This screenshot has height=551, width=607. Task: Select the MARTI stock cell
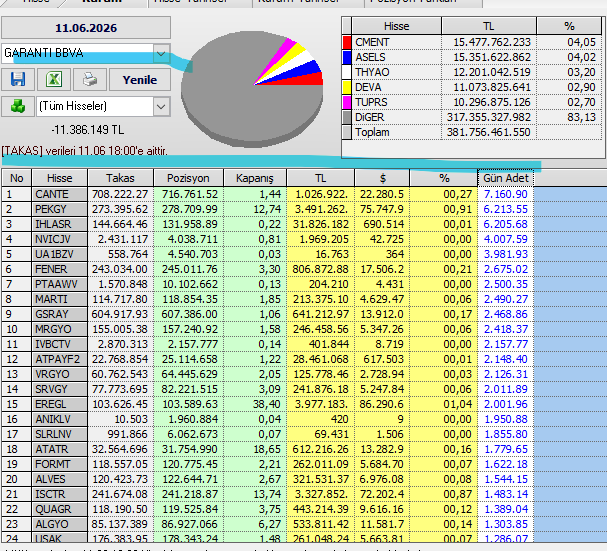[x=60, y=299]
